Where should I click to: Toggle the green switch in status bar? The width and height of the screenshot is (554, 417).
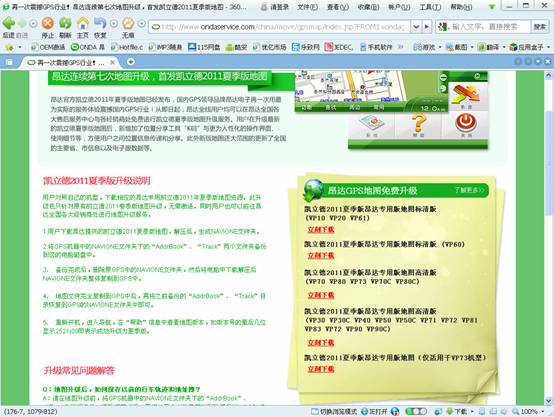[x=416, y=411]
